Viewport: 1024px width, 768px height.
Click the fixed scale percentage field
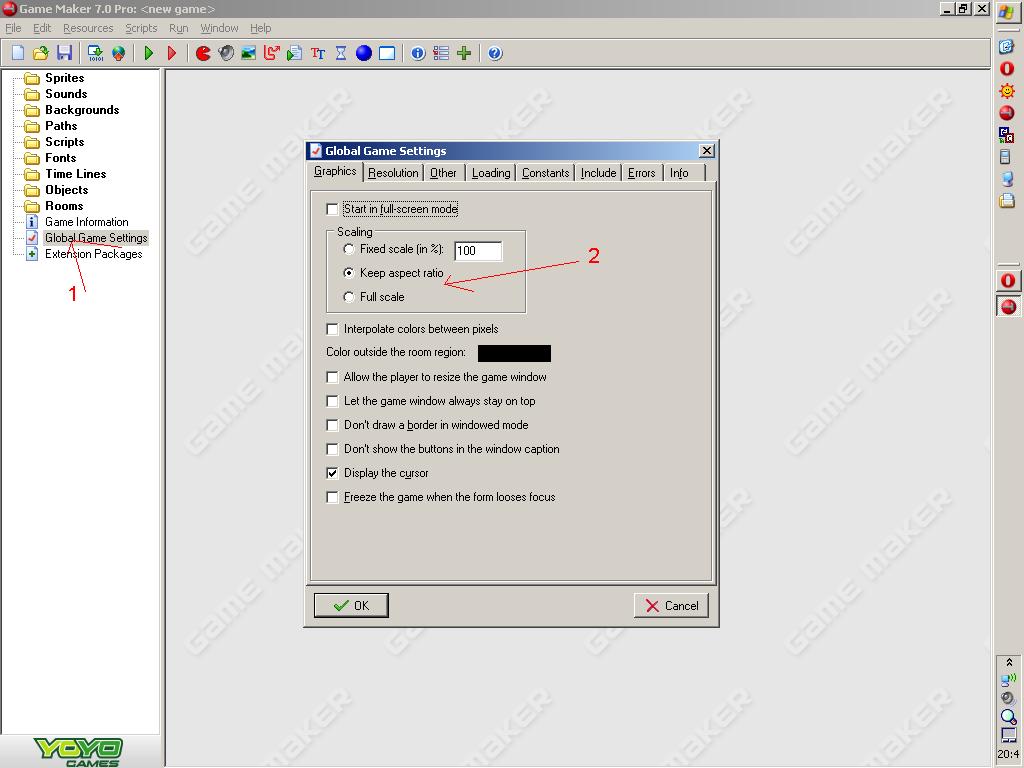(x=477, y=250)
